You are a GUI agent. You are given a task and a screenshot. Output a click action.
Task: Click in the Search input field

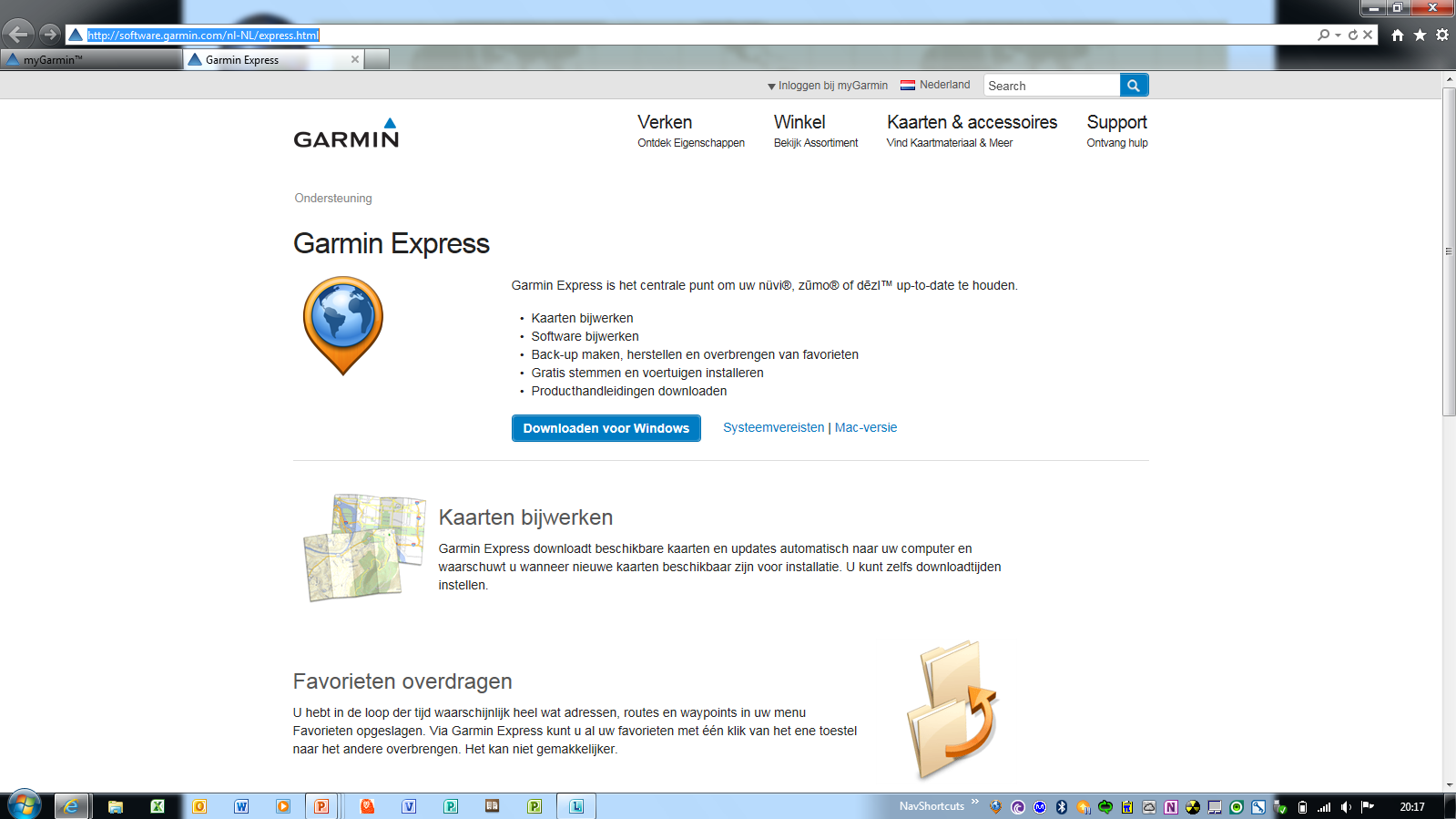coord(1052,85)
